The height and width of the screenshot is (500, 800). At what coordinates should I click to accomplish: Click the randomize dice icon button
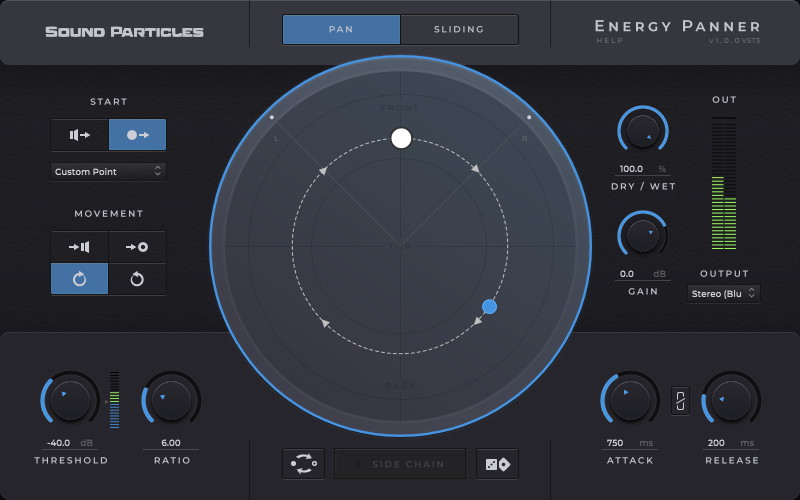click(x=497, y=464)
